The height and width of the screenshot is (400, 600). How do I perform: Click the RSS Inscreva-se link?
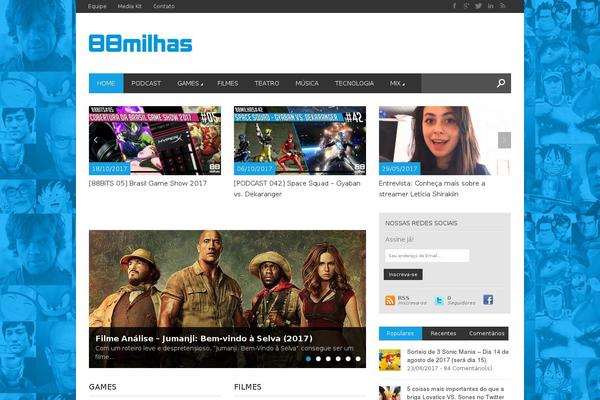412,300
